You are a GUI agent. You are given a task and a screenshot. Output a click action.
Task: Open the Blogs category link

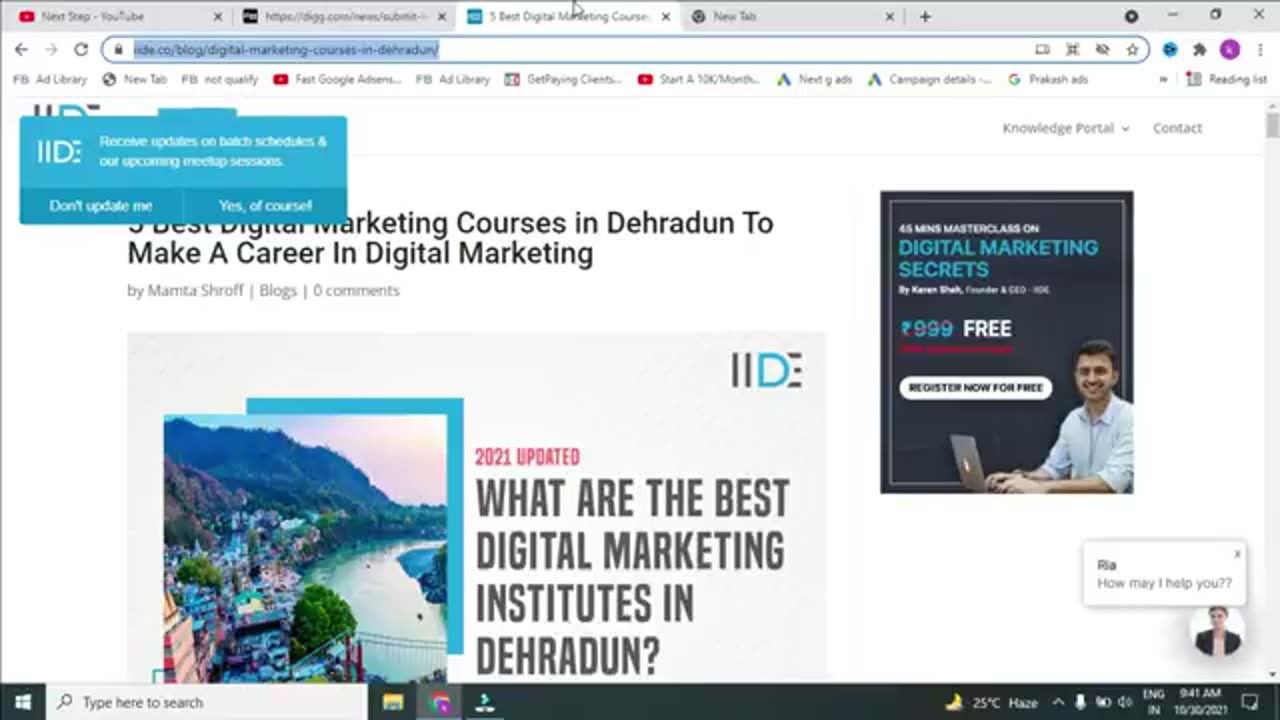[x=278, y=290]
